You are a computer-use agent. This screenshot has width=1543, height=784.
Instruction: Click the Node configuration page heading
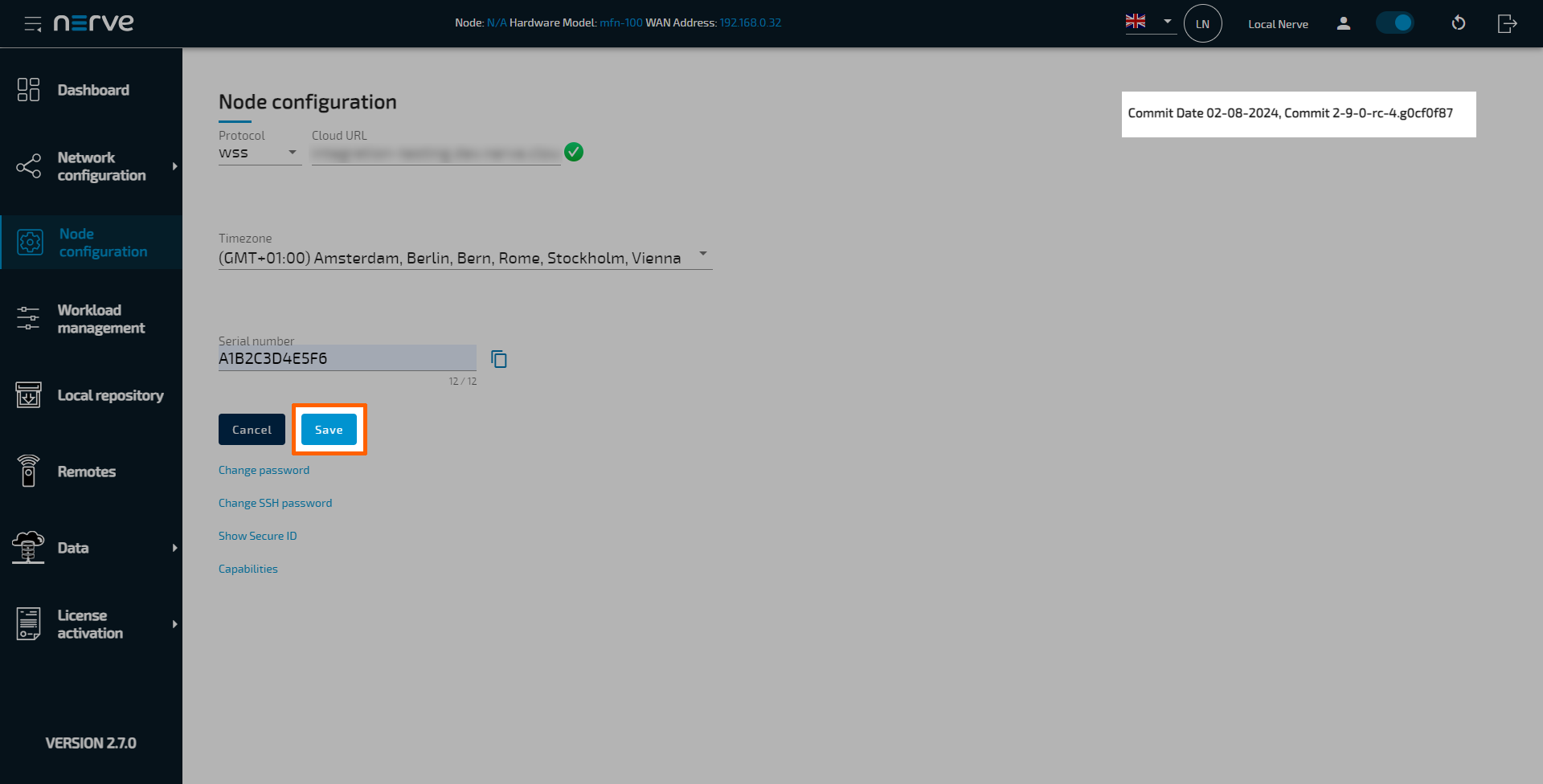[308, 102]
